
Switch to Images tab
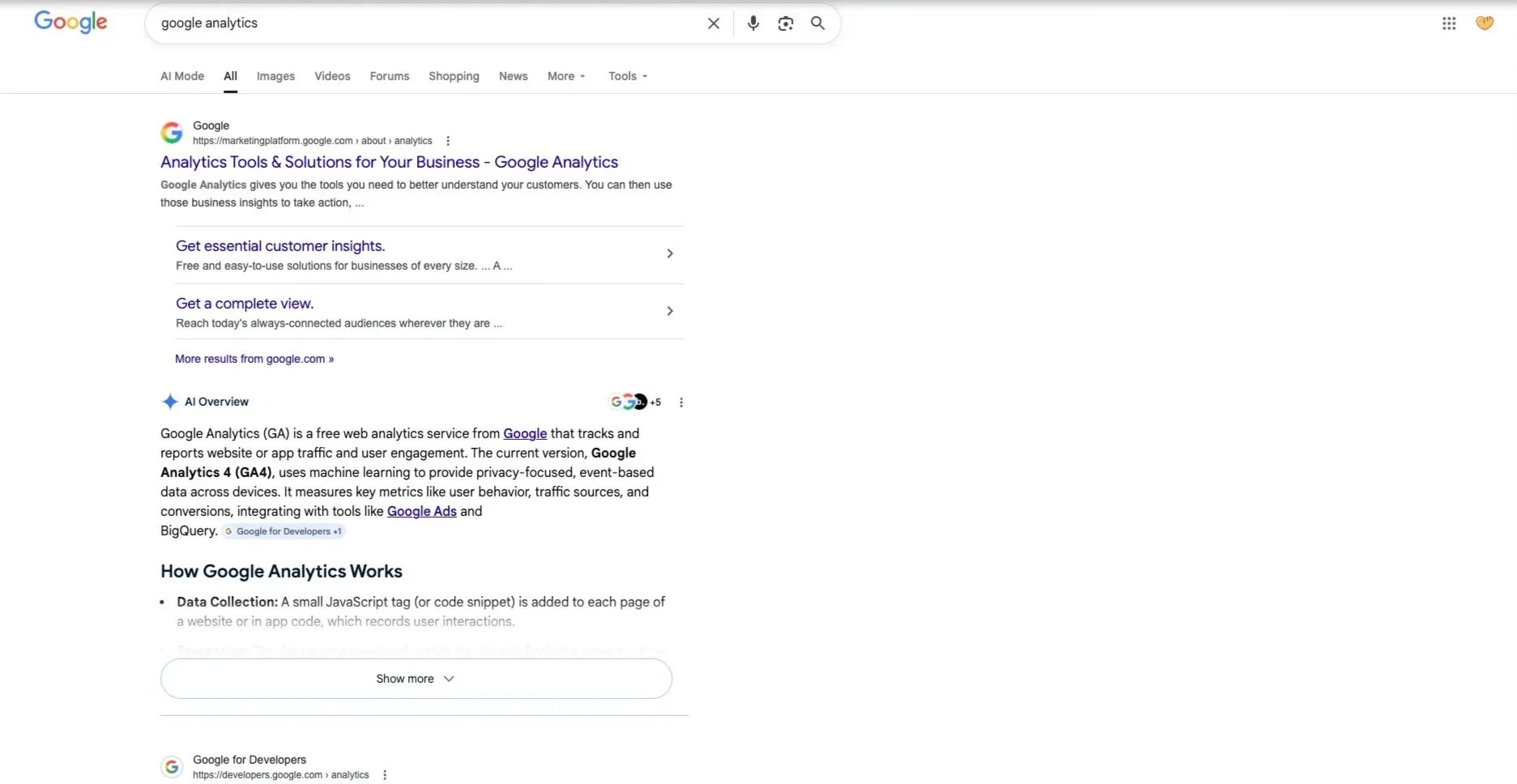[275, 76]
